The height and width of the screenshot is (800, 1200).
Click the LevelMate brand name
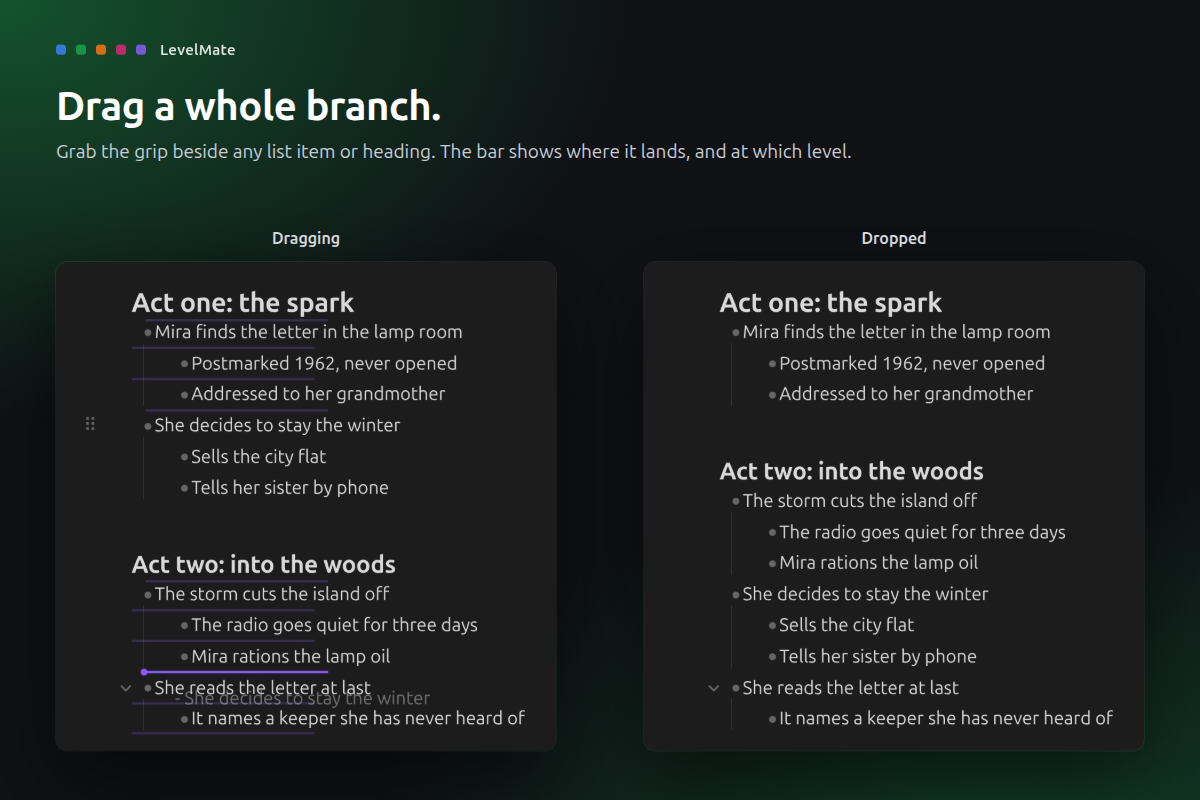198,50
